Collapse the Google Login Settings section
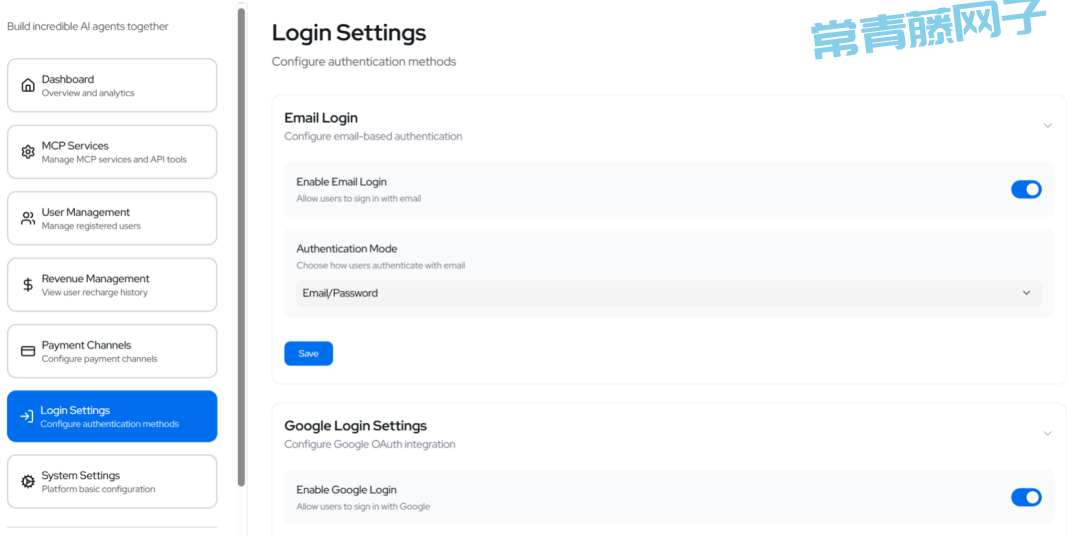 pos(1047,433)
